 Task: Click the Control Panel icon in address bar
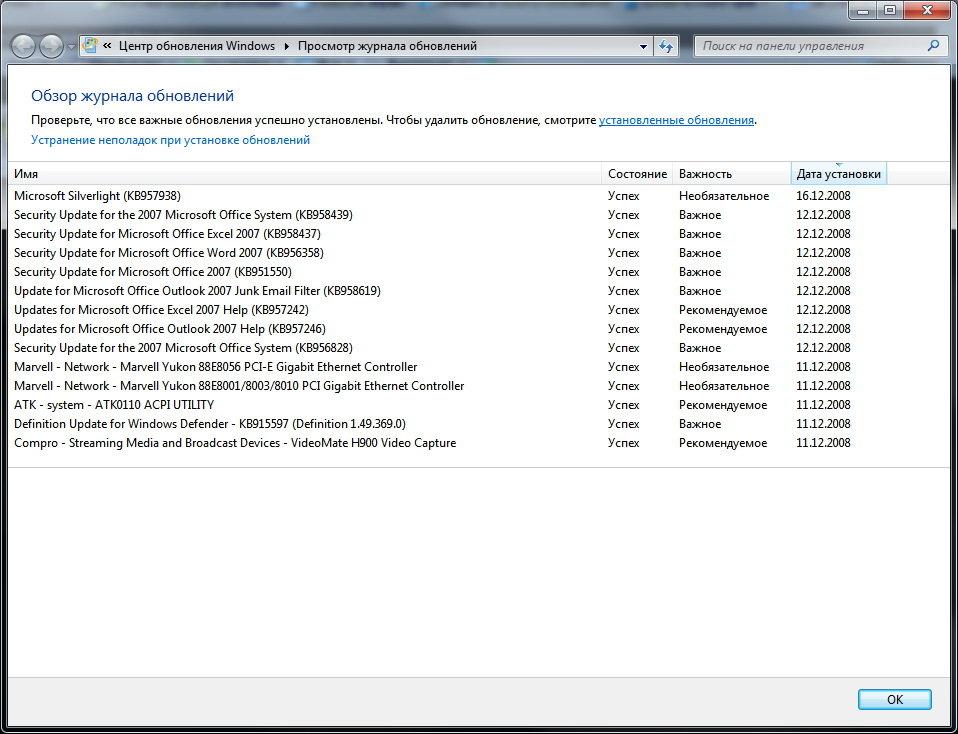[x=90, y=46]
